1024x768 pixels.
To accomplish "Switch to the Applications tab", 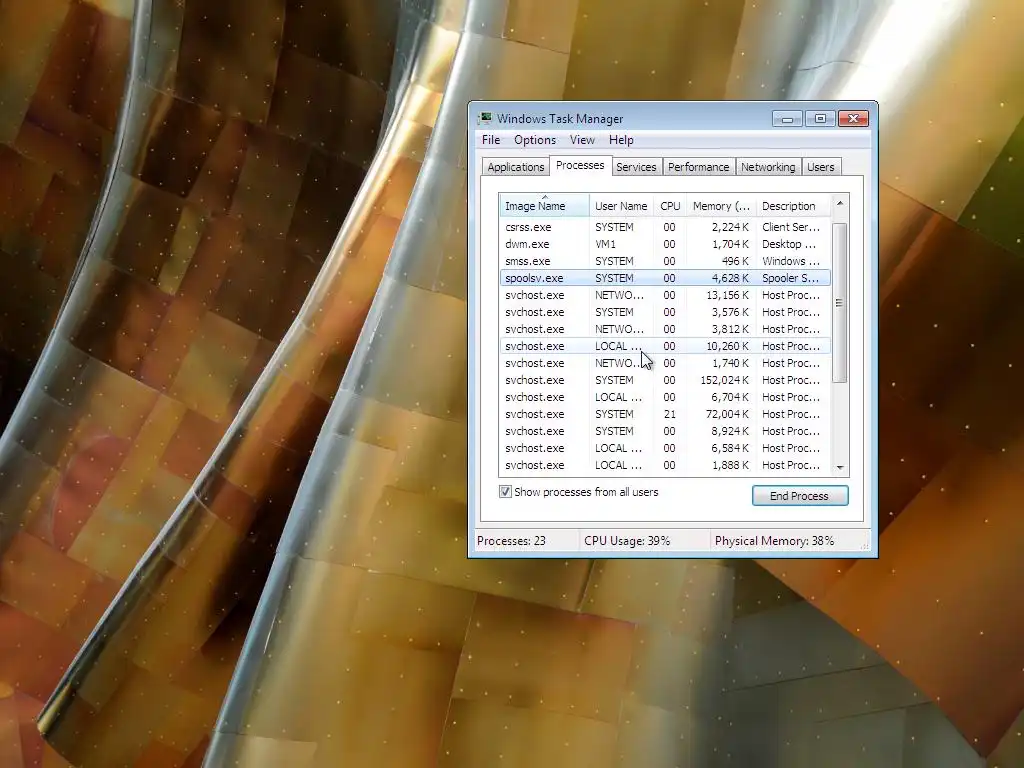I will tap(515, 167).
